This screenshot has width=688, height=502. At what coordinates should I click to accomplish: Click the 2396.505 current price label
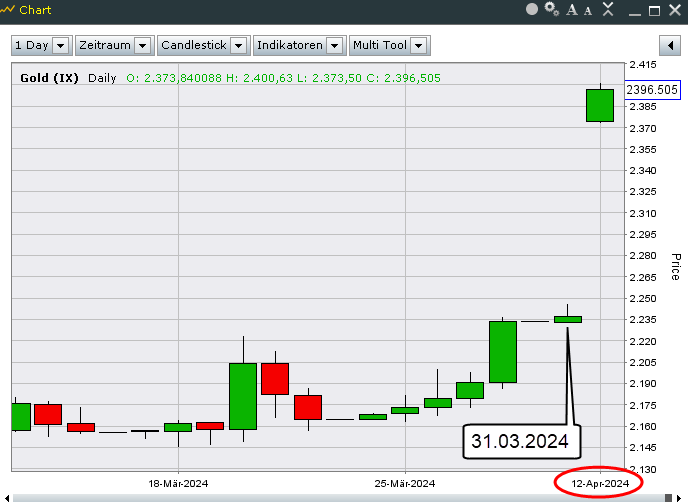click(x=652, y=90)
